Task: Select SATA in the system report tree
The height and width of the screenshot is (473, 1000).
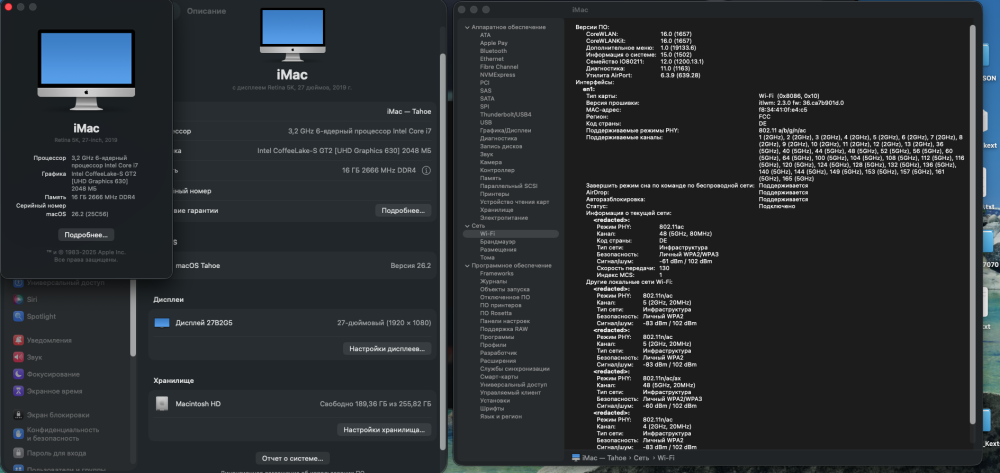Action: click(x=487, y=99)
